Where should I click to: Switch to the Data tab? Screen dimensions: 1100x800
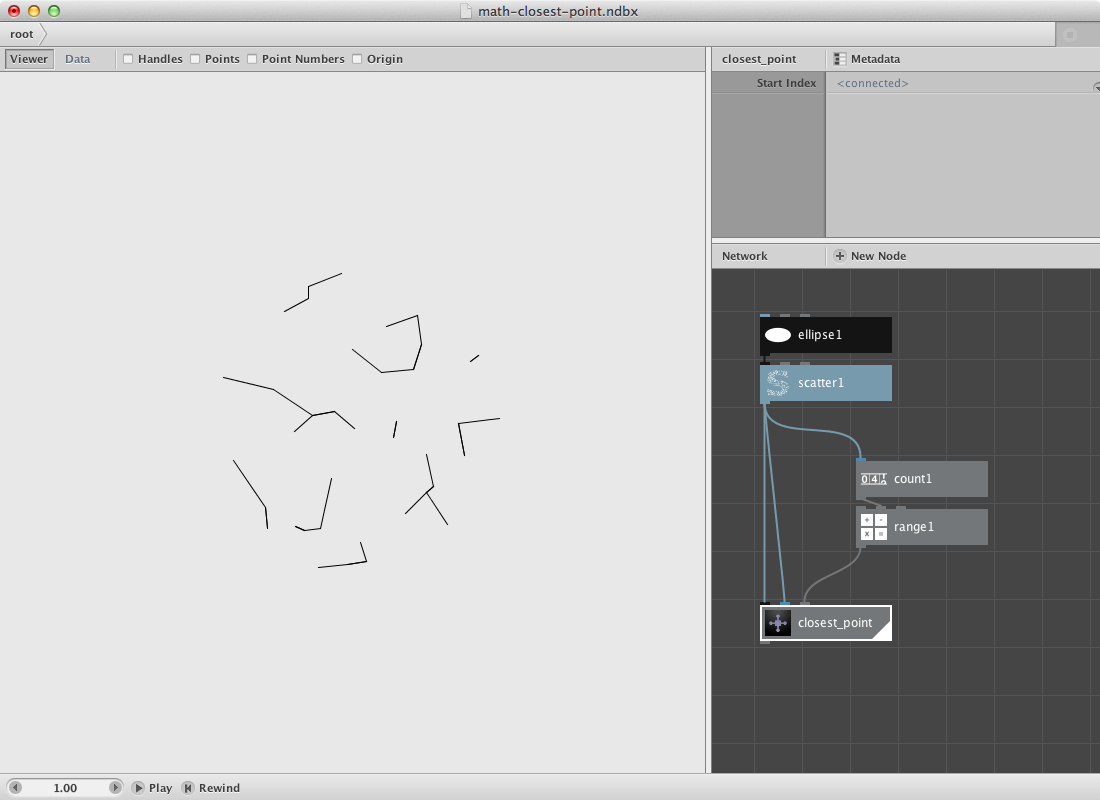(x=78, y=59)
